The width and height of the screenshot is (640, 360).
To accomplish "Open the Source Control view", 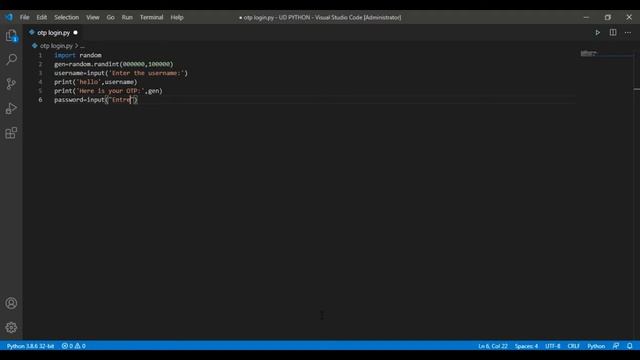I will [x=11, y=84].
